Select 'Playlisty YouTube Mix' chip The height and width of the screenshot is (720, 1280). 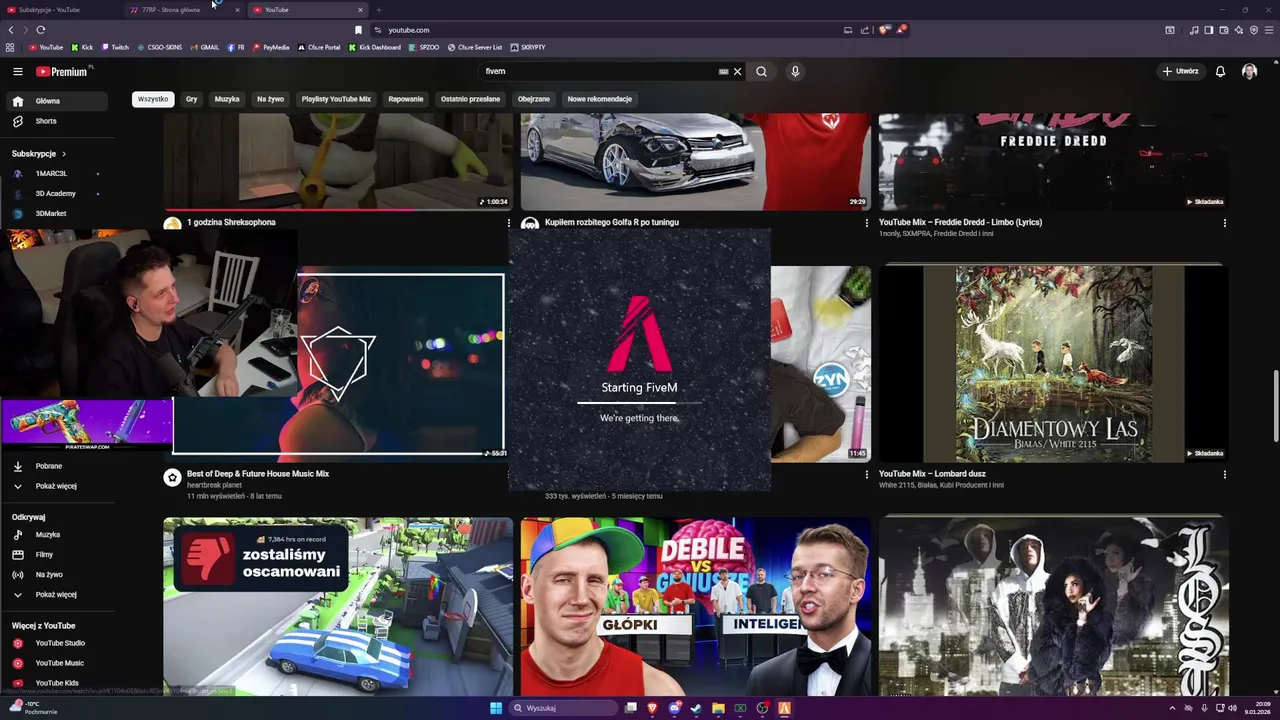point(336,99)
